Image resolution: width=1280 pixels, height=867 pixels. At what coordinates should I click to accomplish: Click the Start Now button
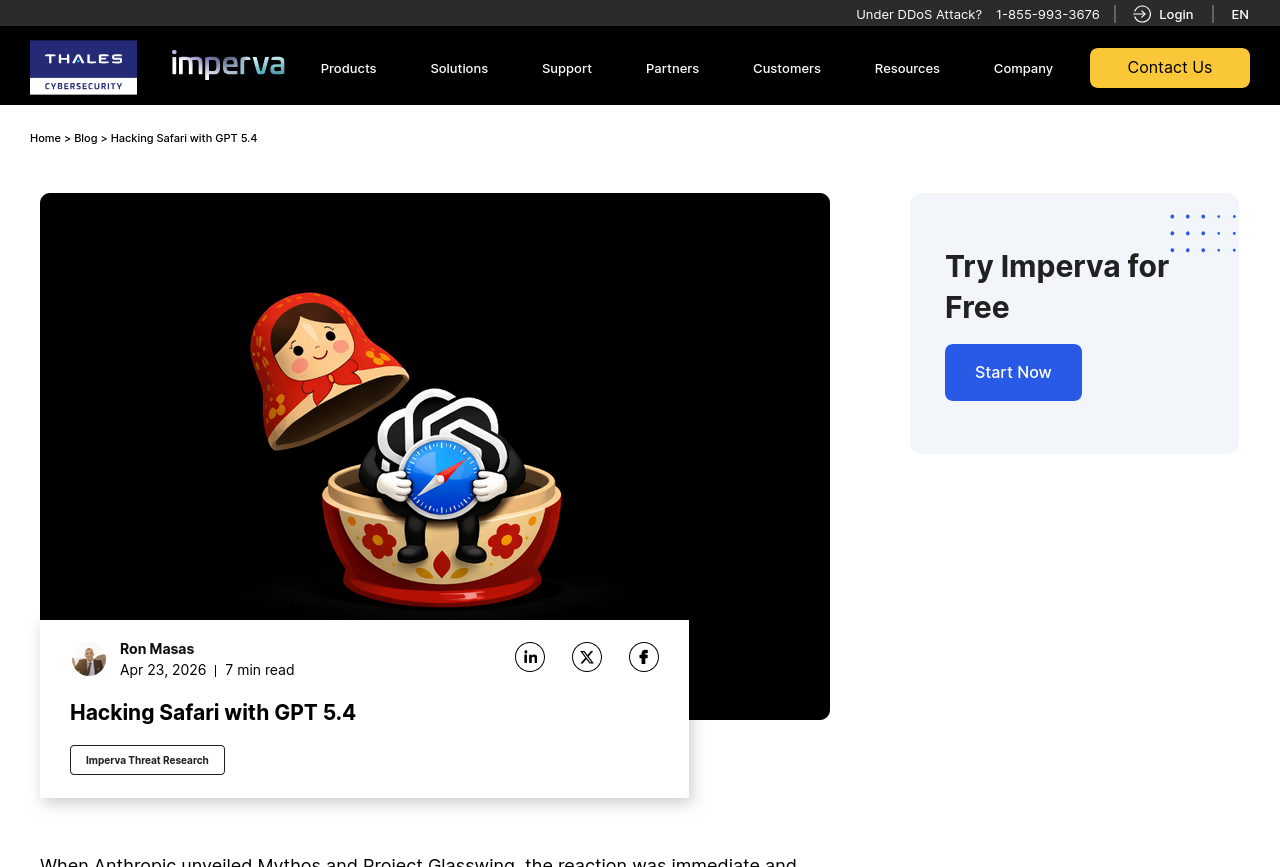(1013, 372)
